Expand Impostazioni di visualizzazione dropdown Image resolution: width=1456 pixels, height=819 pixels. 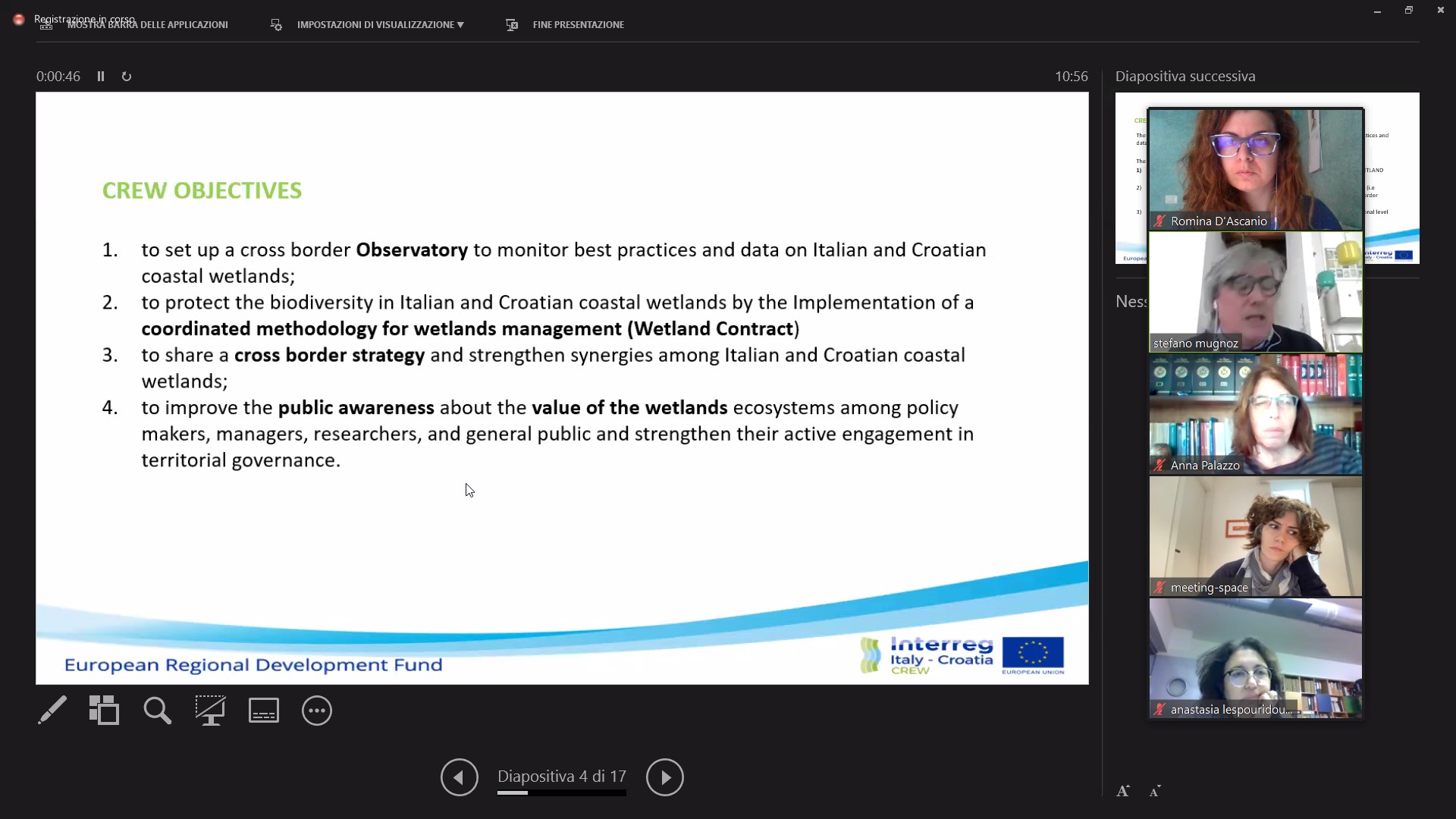[379, 25]
